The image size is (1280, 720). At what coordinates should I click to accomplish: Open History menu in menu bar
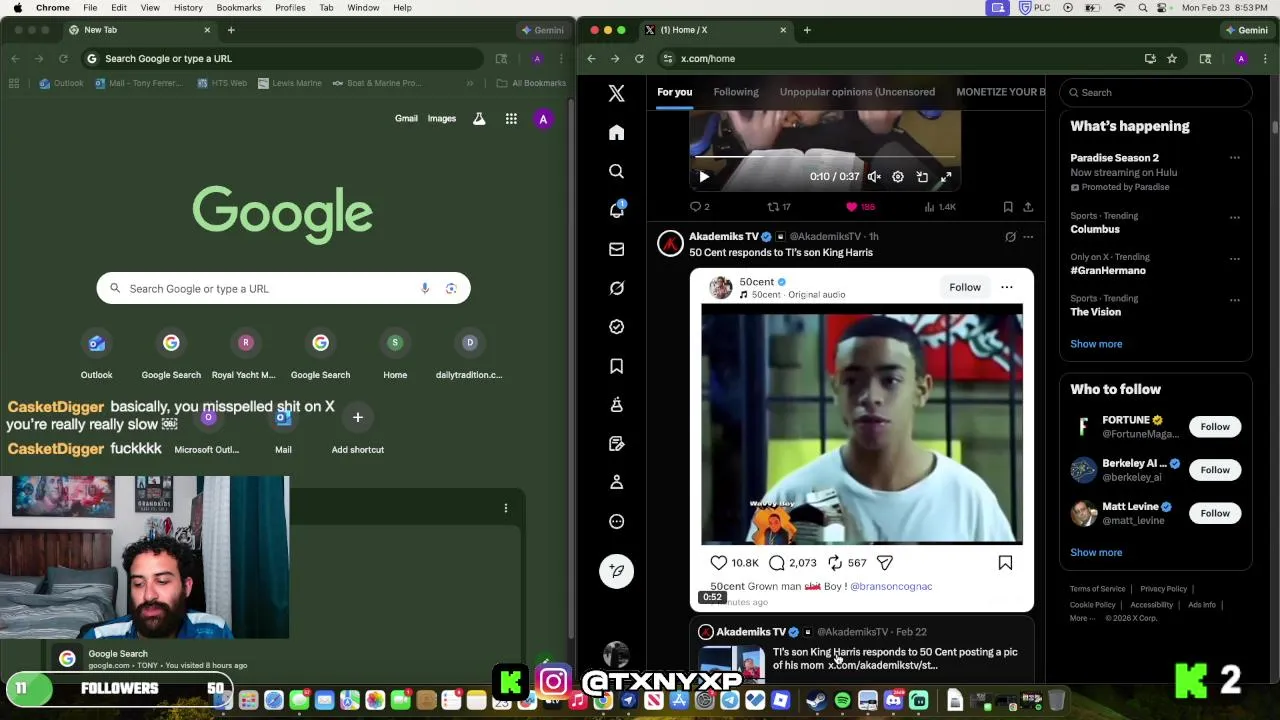[188, 7]
